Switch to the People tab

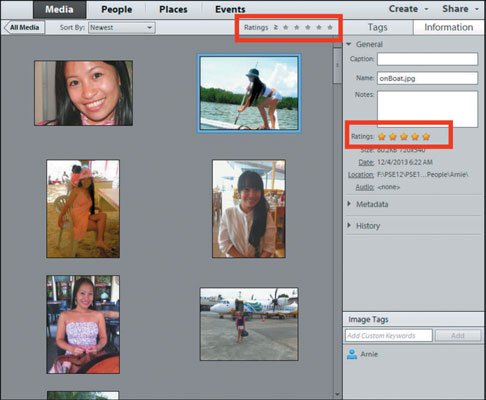[x=116, y=9]
